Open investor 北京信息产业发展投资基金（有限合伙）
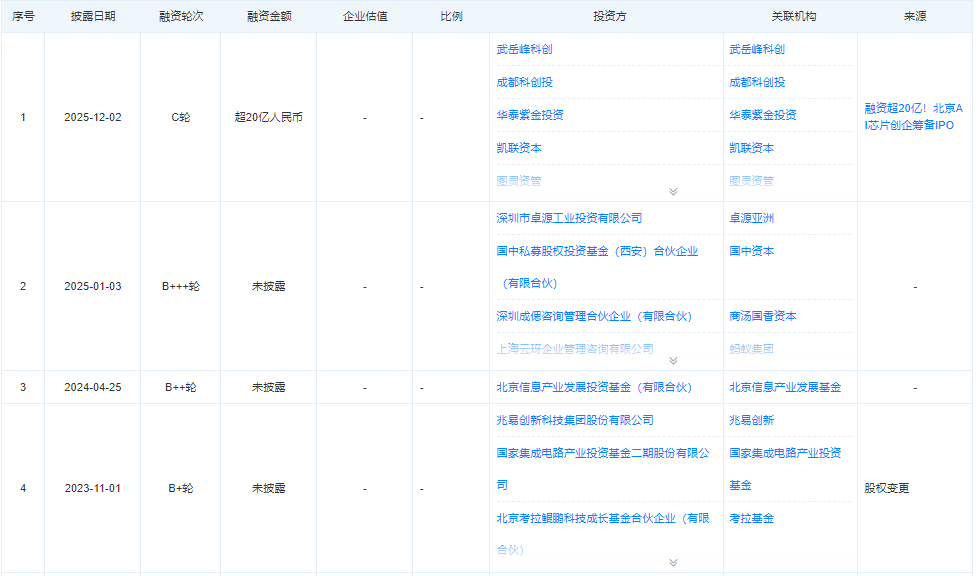979x576 pixels. pyautogui.click(x=594, y=388)
